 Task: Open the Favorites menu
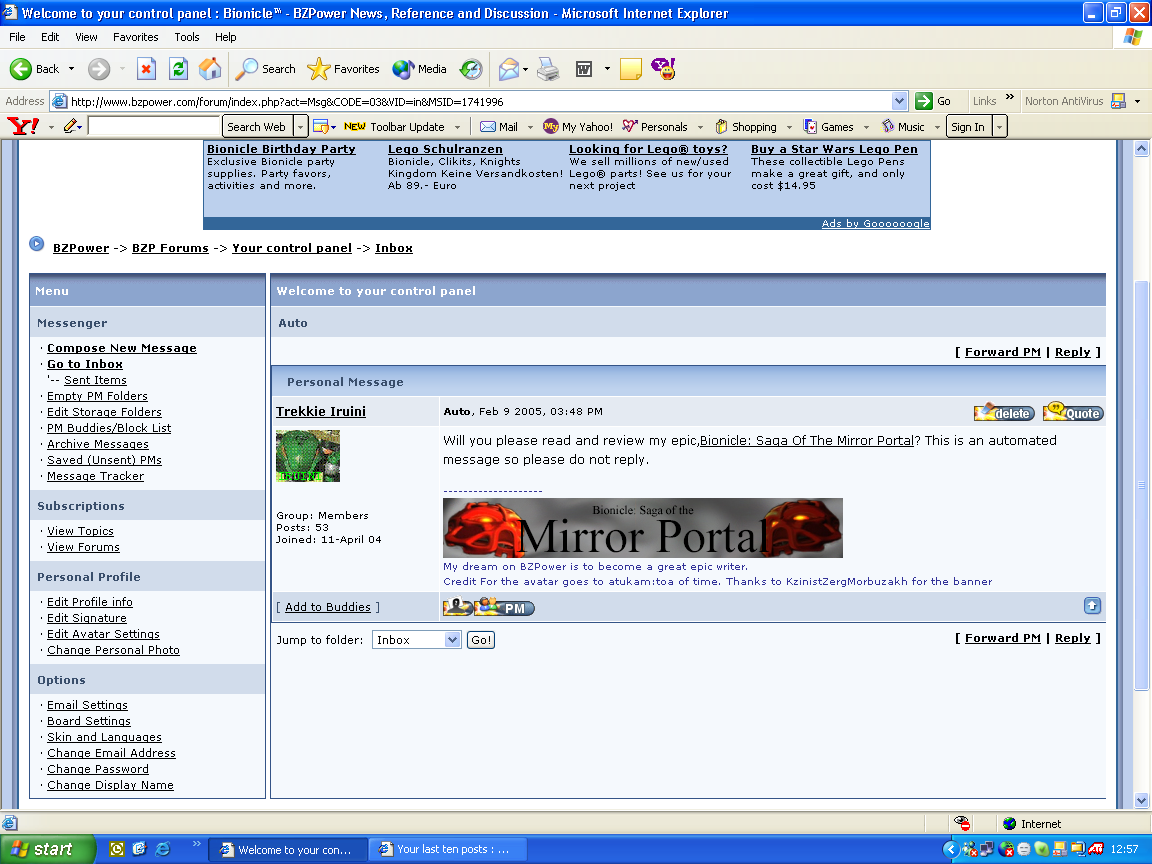pos(135,37)
